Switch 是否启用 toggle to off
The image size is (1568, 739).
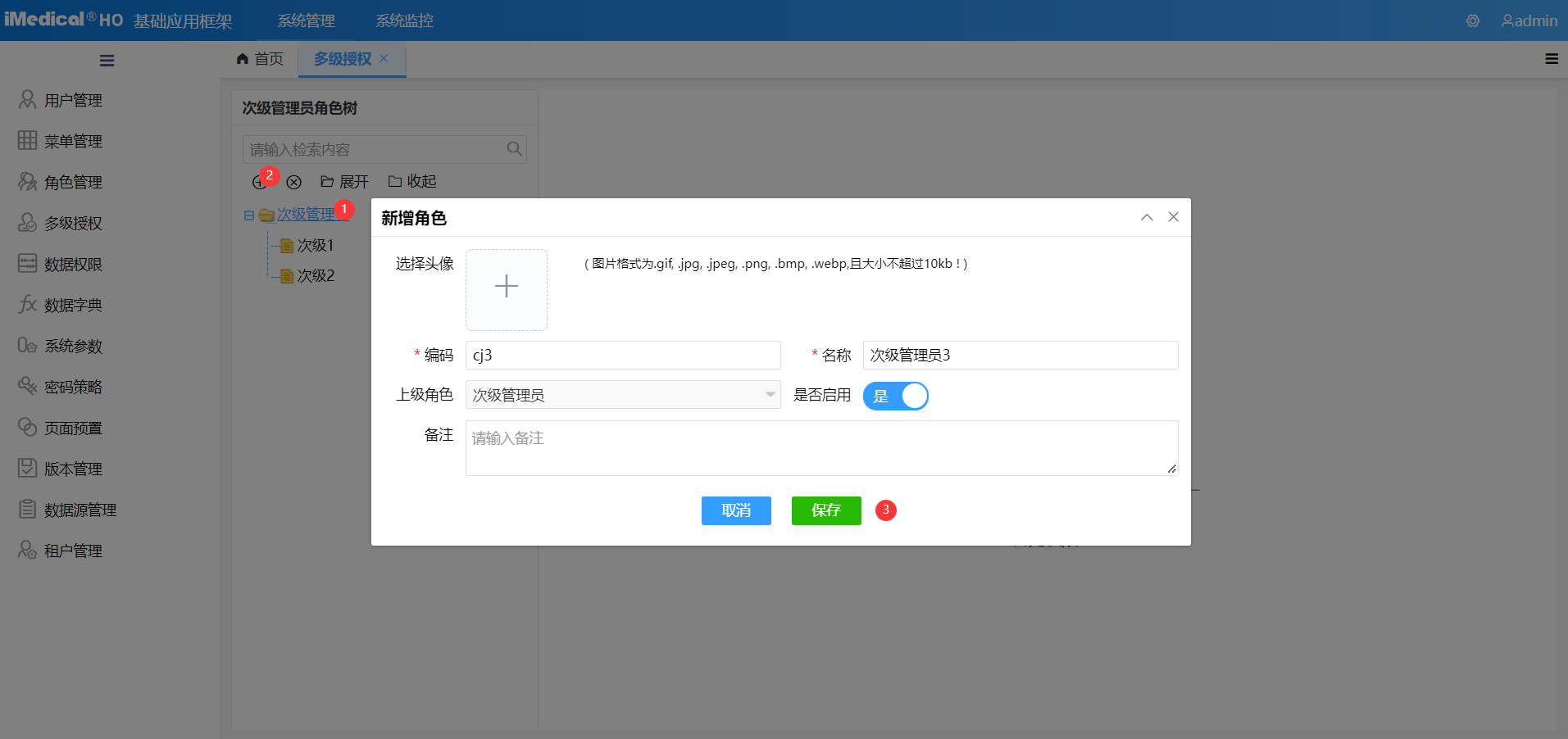(896, 396)
